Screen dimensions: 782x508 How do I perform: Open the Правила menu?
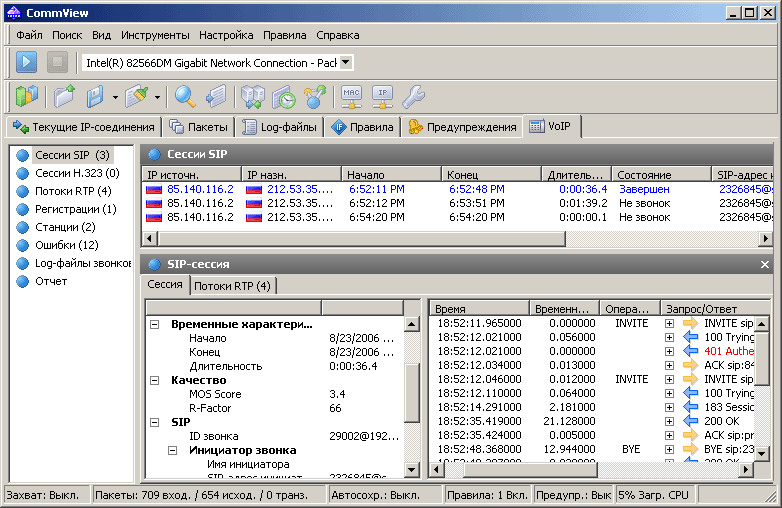tap(284, 35)
